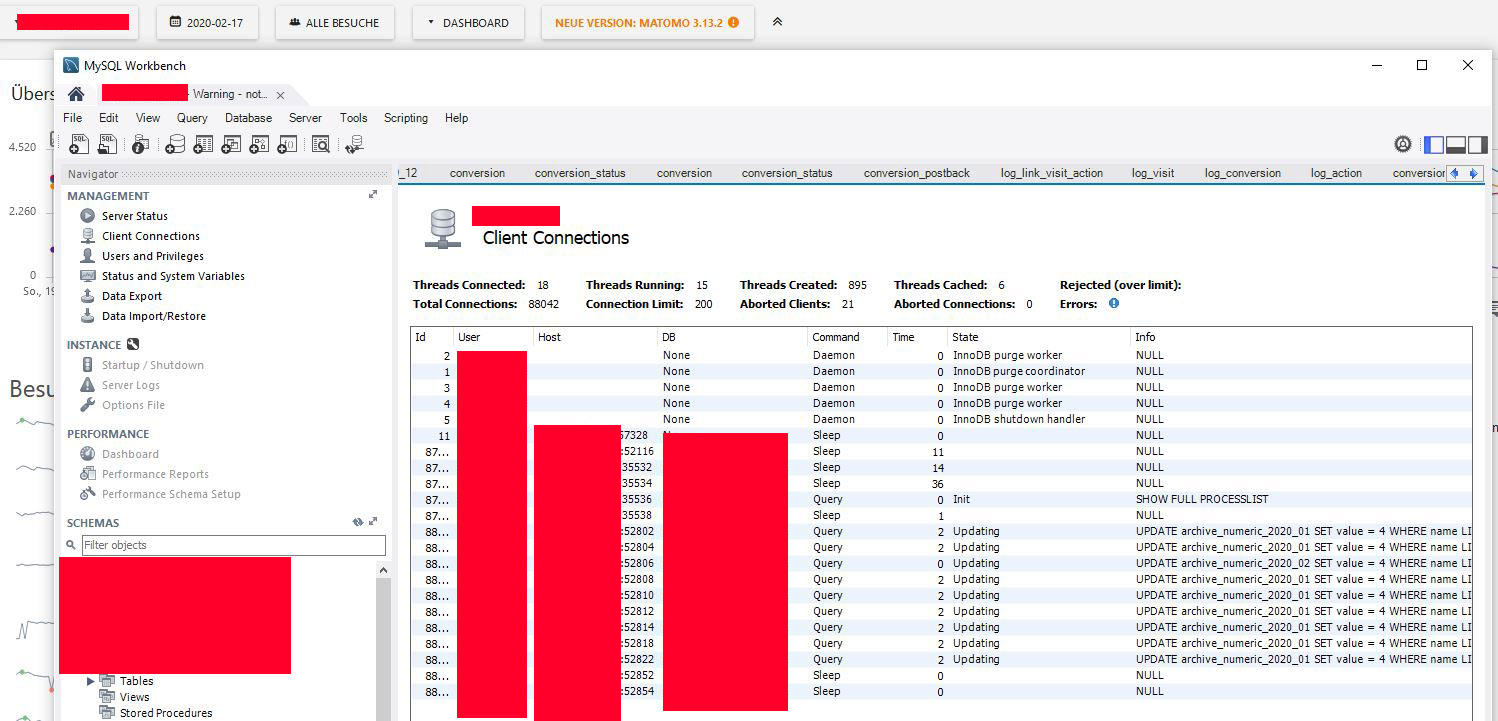
Task: Open the View menu
Action: click(148, 118)
